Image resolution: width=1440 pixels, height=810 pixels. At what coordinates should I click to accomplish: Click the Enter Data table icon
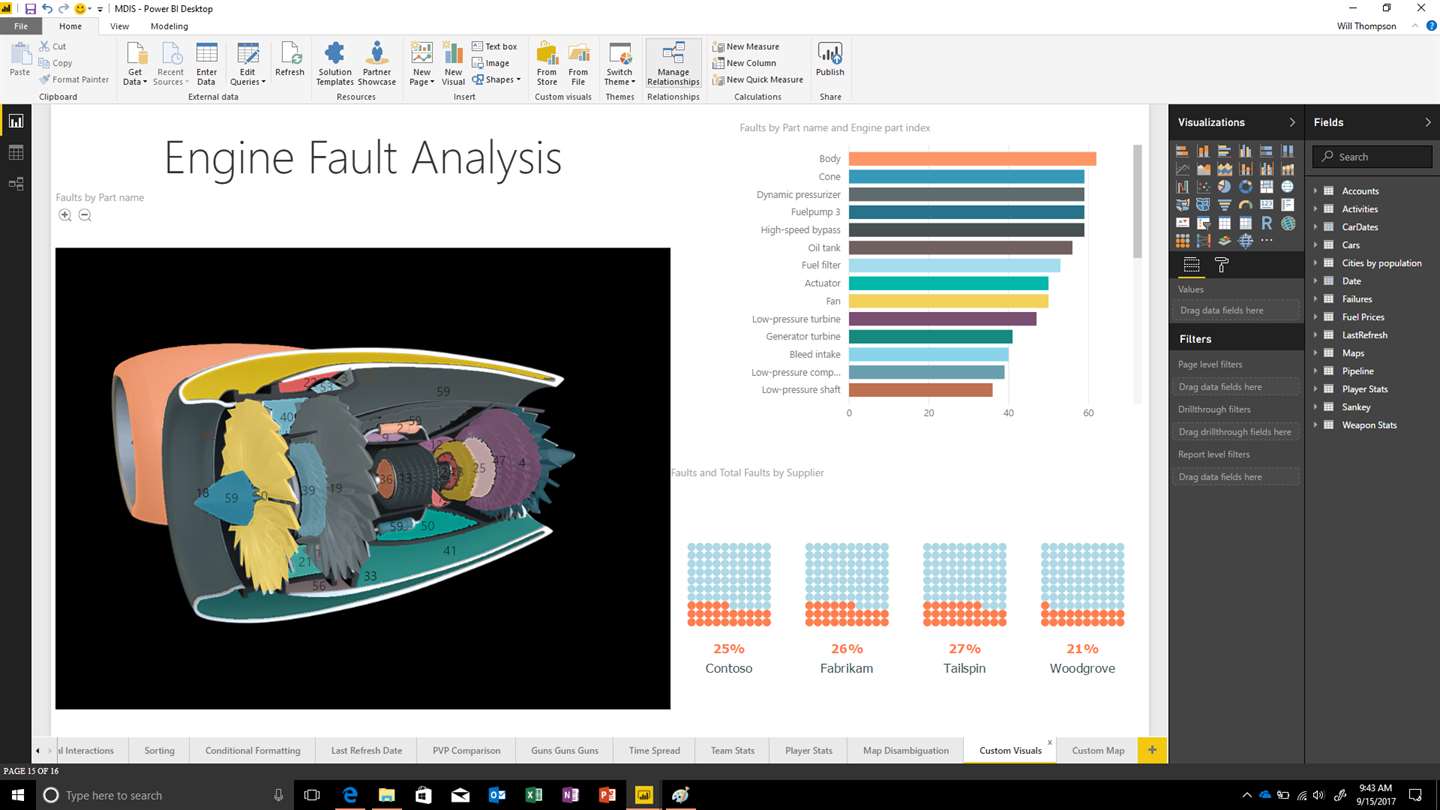[207, 53]
